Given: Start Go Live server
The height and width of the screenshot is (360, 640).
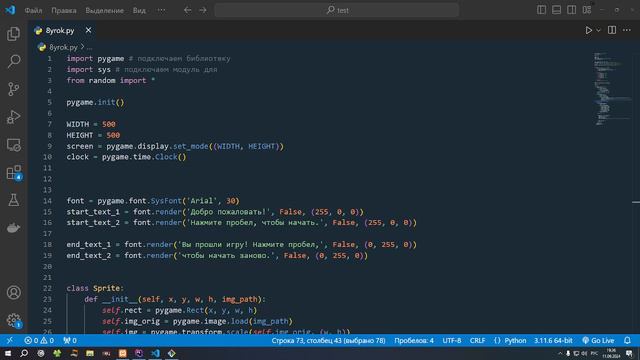Looking at the screenshot, I should (598, 340).
